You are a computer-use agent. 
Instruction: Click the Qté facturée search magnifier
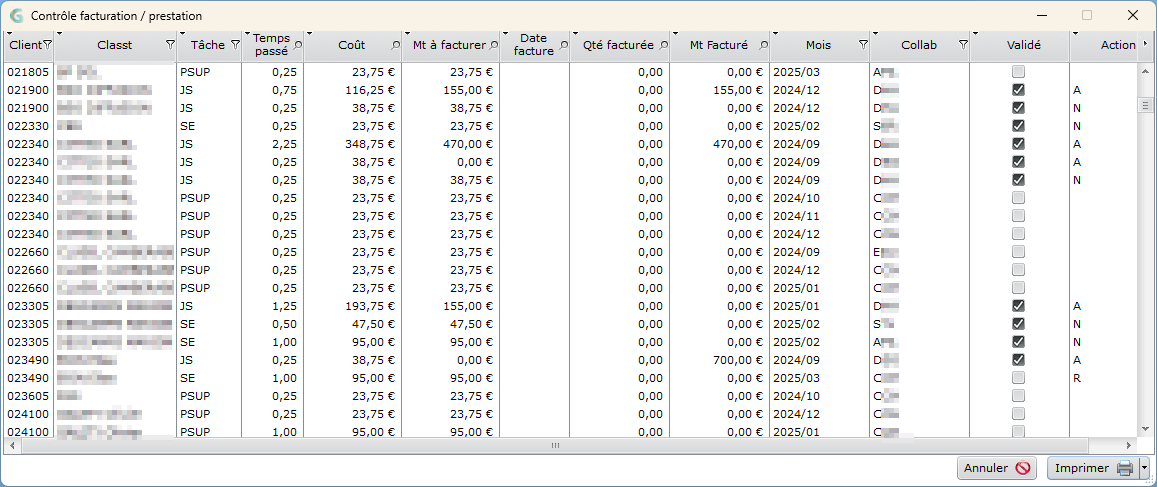click(663, 45)
